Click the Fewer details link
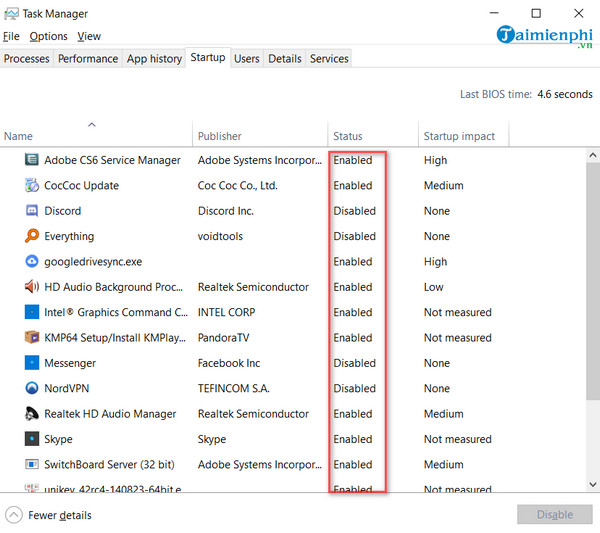Viewport: 600px width, 533px height. click(60, 515)
